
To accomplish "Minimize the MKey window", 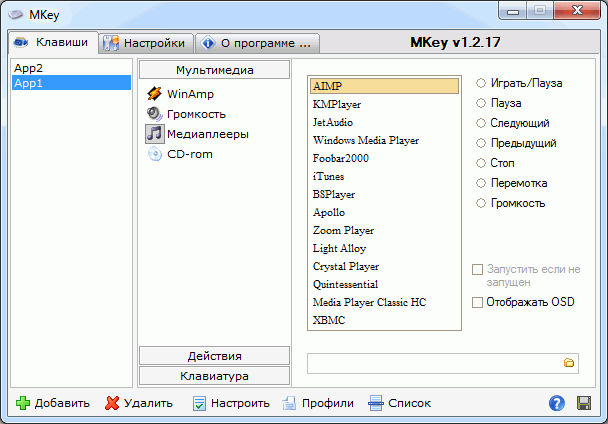I will coord(513,12).
